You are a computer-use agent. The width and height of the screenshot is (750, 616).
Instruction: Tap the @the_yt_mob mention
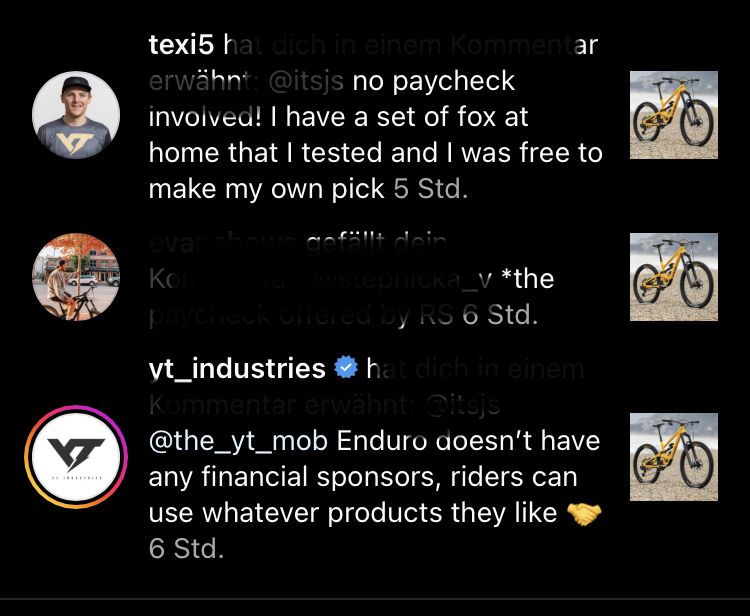click(239, 441)
